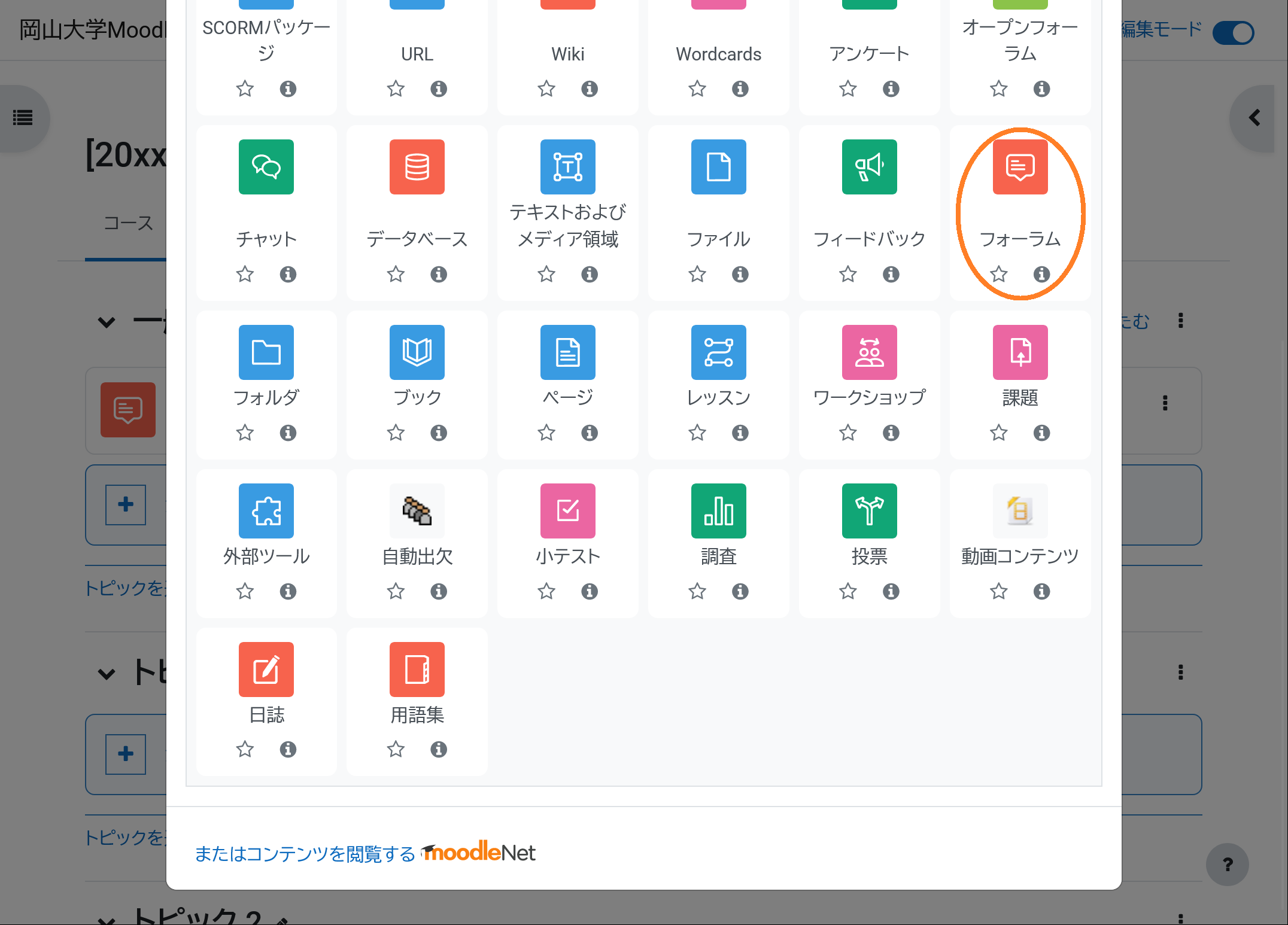Open forum item's three-dot action menu

(1165, 403)
